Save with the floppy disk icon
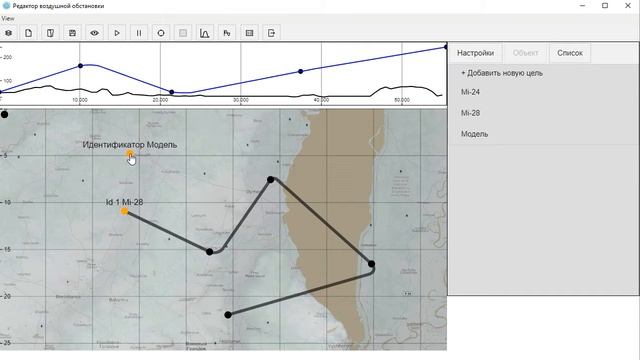This screenshot has height=360, width=640. pos(73,33)
